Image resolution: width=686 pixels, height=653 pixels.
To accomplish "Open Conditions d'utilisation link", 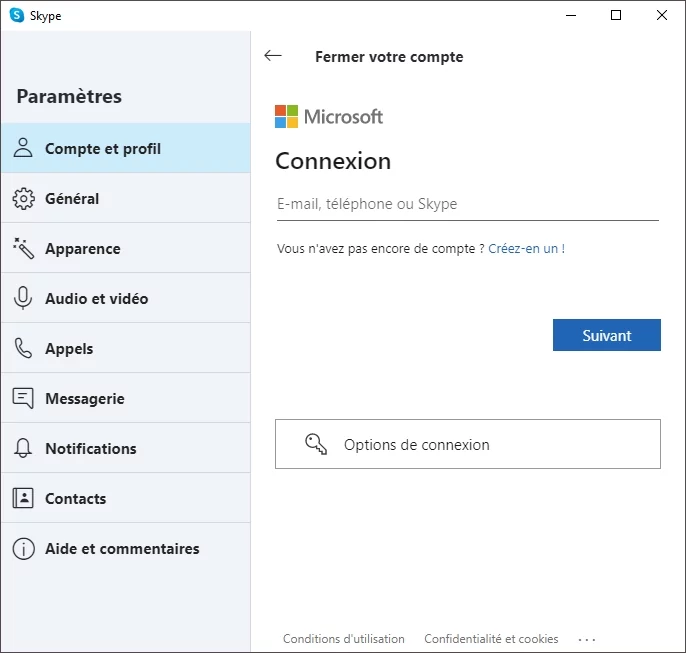I will pyautogui.click(x=343, y=639).
